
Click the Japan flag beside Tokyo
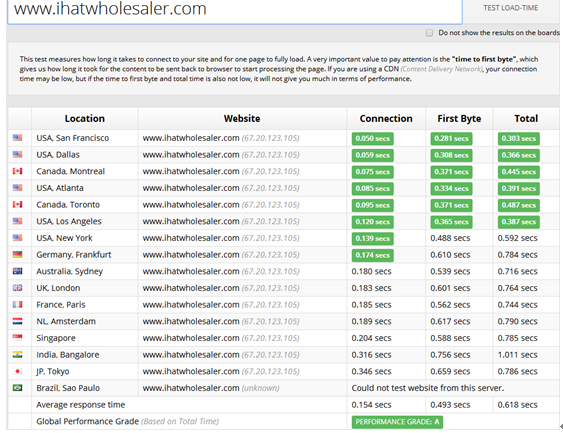18,371
